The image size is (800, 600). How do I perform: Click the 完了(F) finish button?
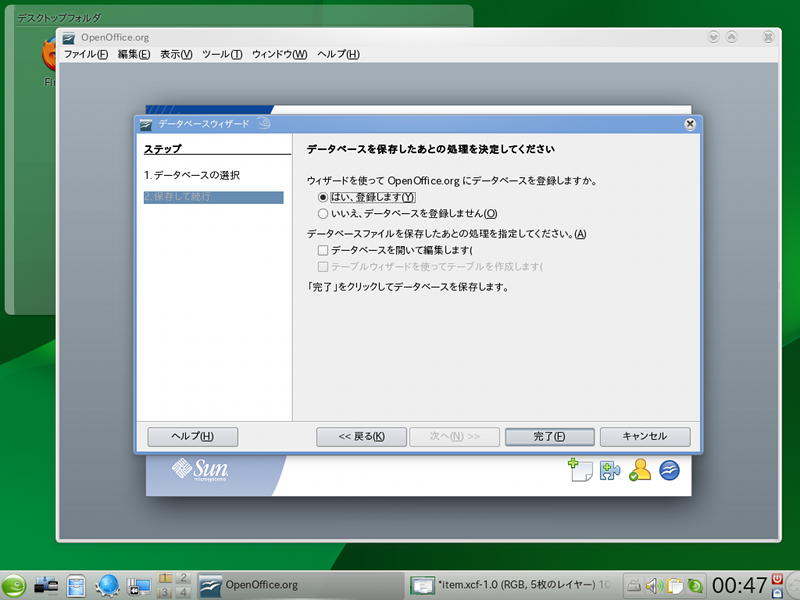click(550, 437)
